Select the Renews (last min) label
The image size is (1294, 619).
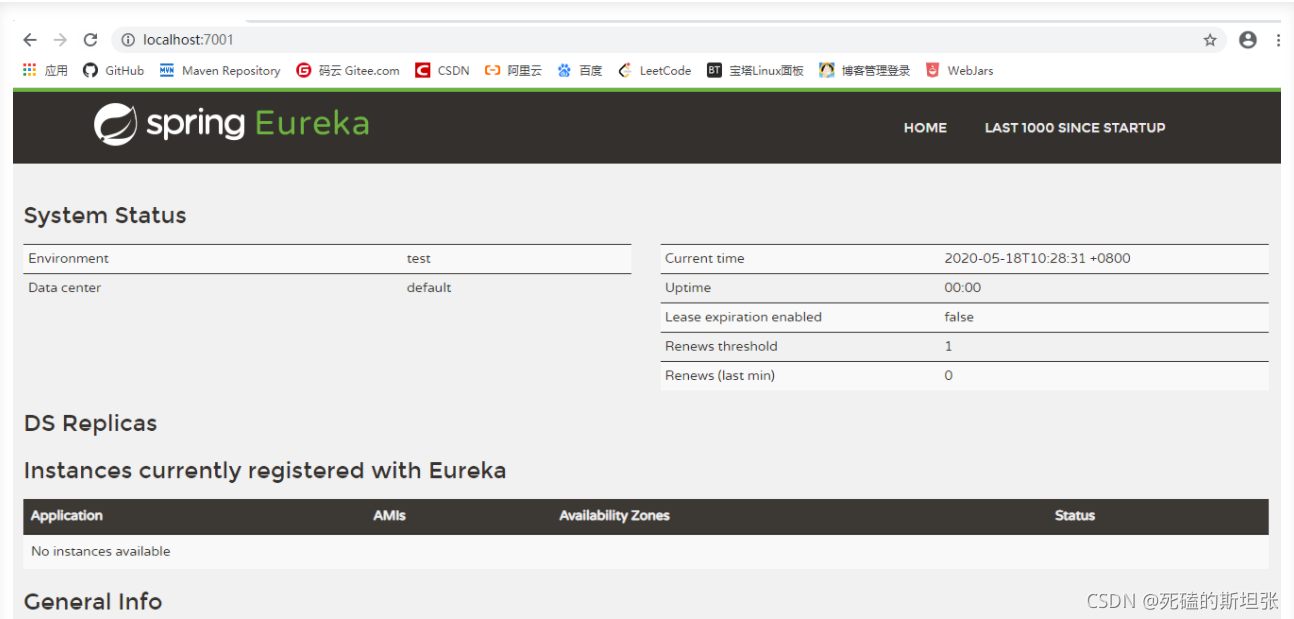[x=720, y=375]
